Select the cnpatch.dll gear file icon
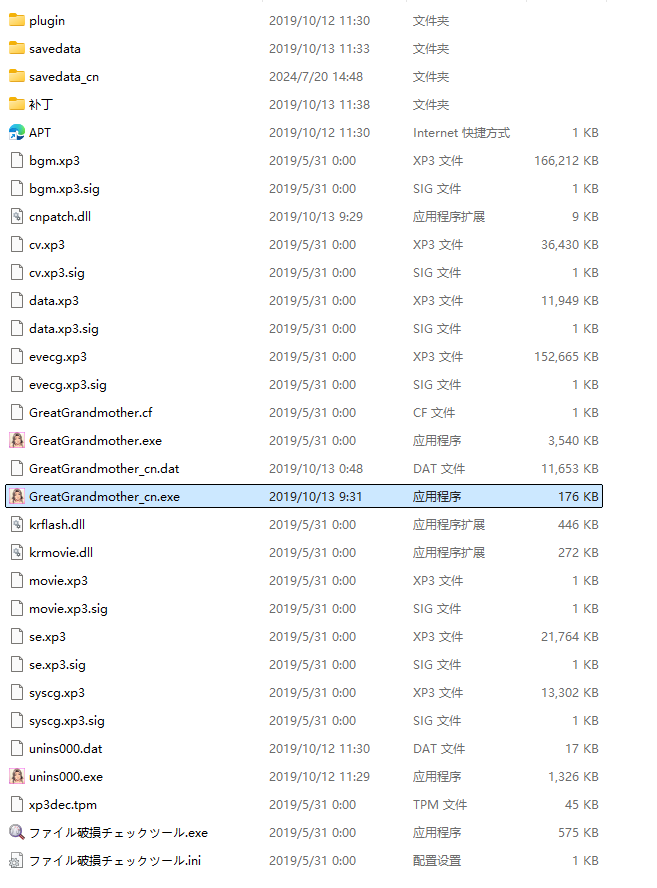The width and height of the screenshot is (657, 888). click(x=16, y=216)
